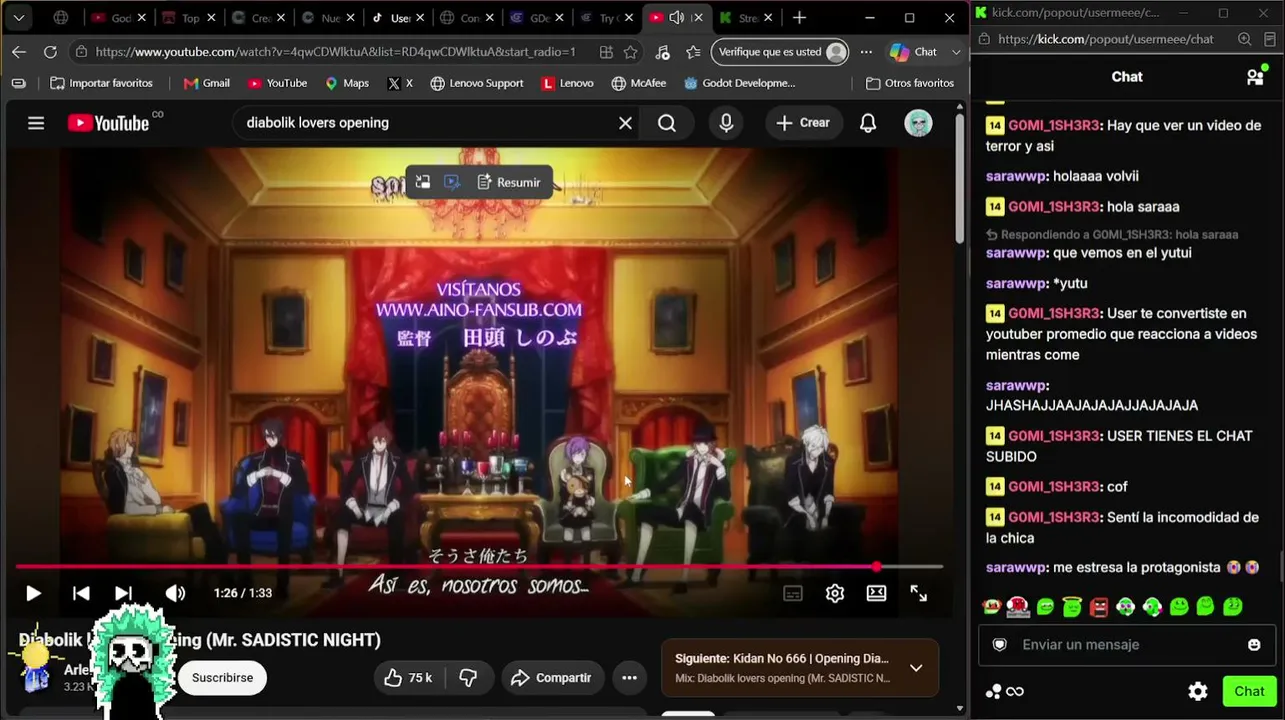
Task: Open the Lenovo Support bookmark
Action: pyautogui.click(x=477, y=83)
